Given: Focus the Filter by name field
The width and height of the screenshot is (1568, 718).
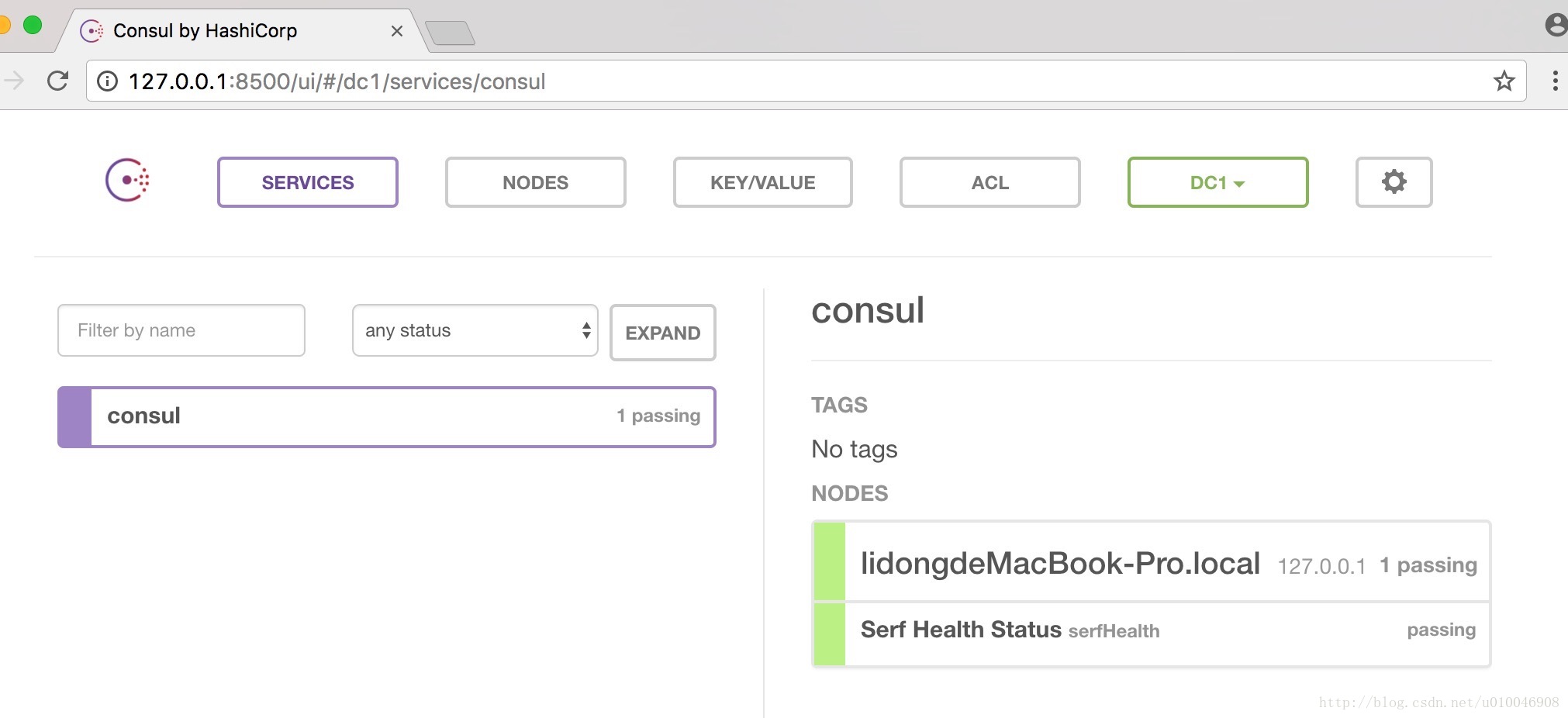Looking at the screenshot, I should coord(181,330).
